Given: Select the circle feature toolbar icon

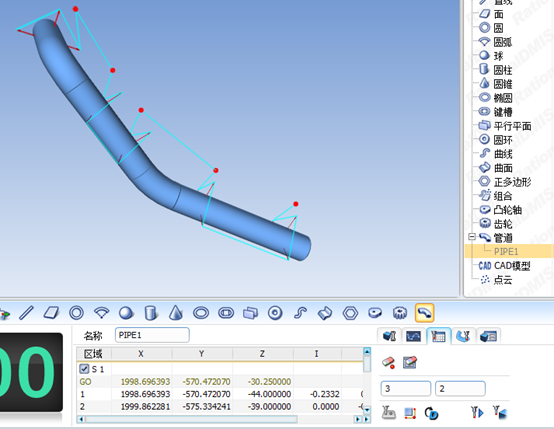Looking at the screenshot, I should point(76,313).
